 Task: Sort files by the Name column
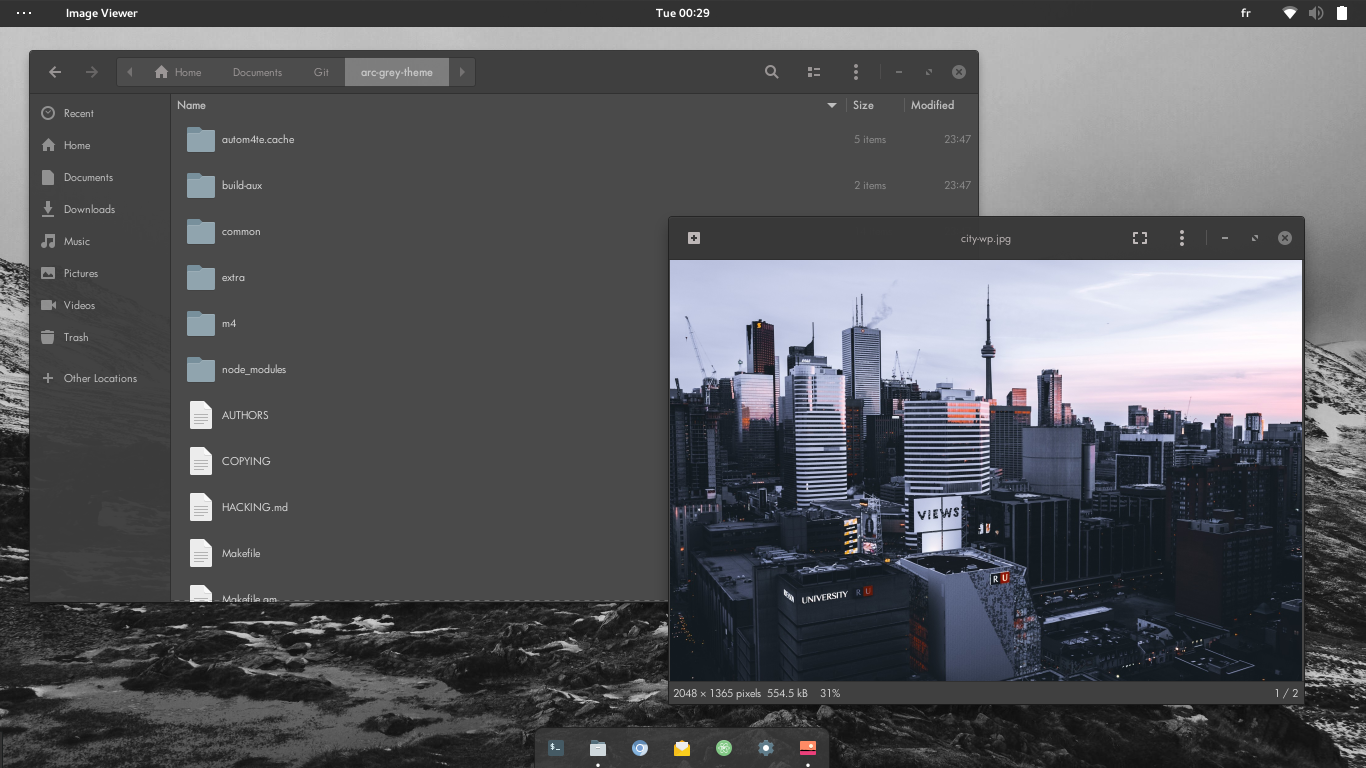[192, 105]
